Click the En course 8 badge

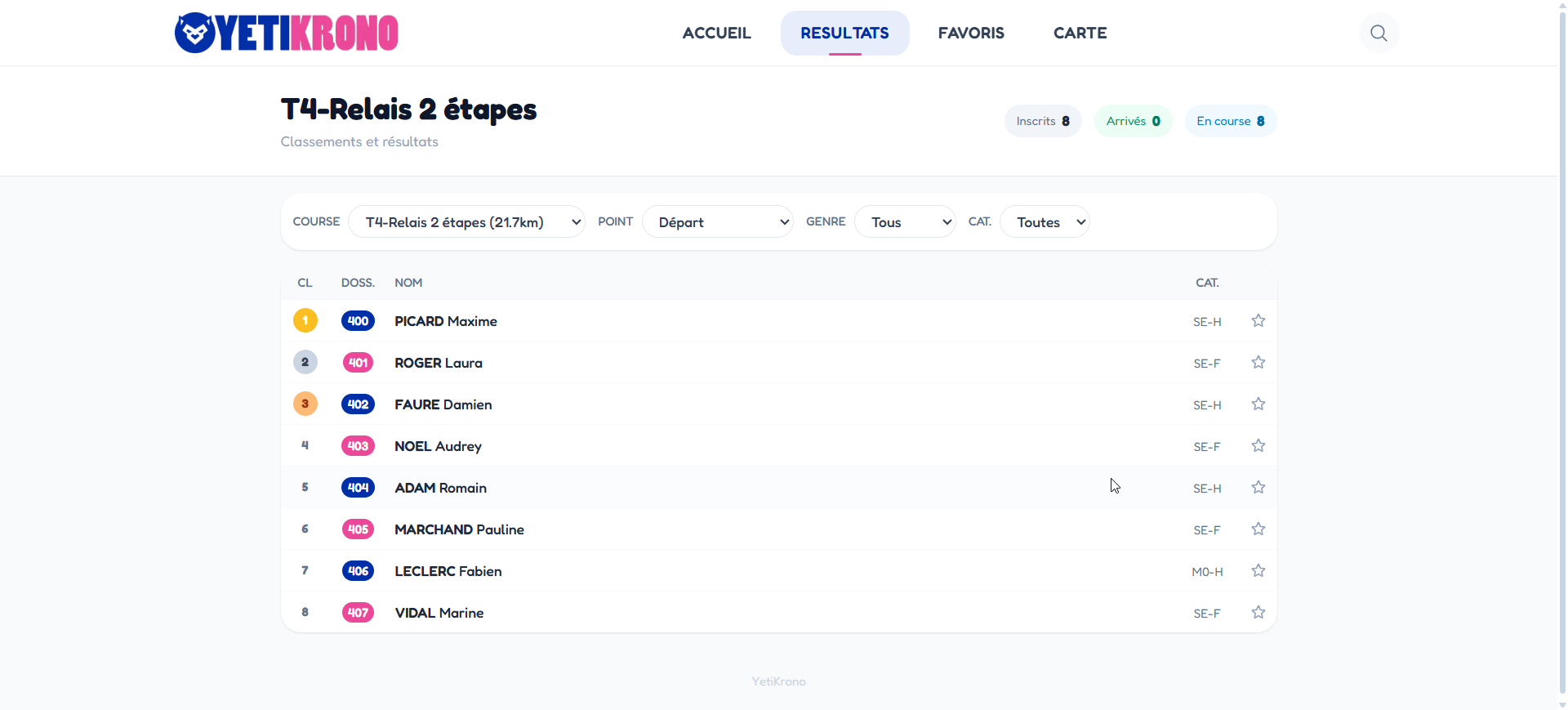[1230, 122]
